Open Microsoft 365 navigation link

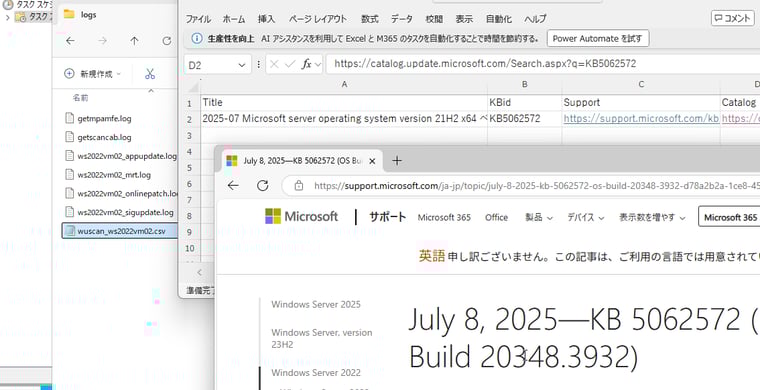[x=444, y=218]
